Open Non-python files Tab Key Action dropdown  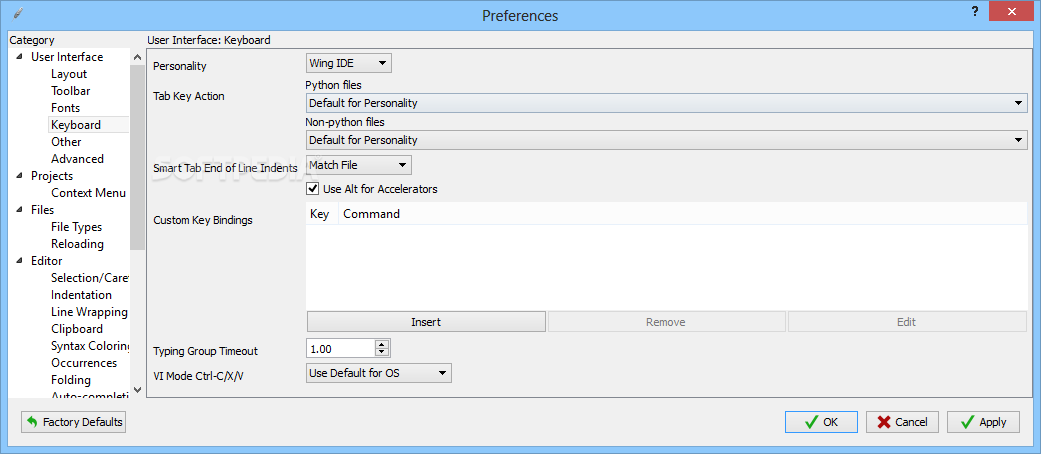coord(666,140)
